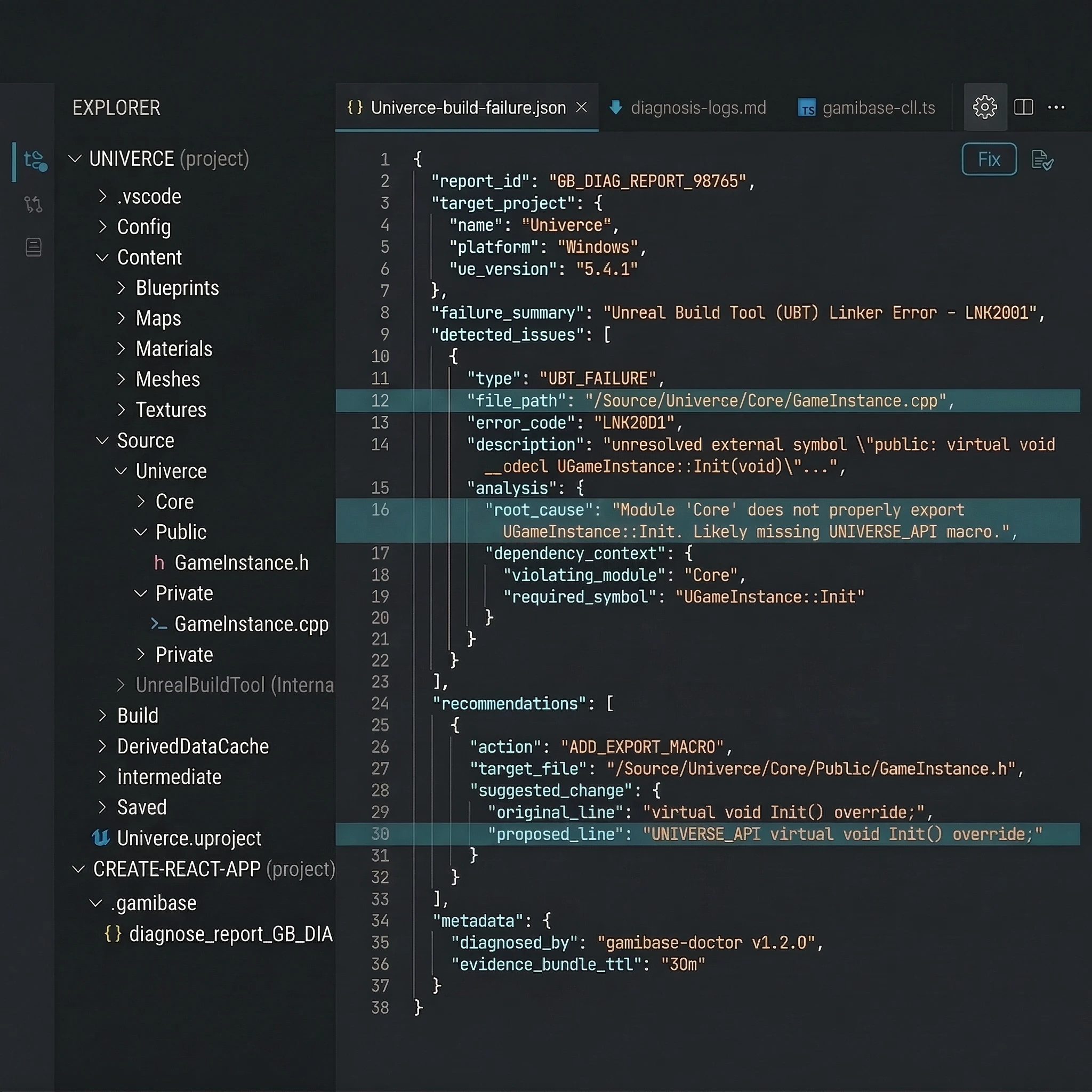Open the editor settings gear icon
This screenshot has height=1092, width=1092.
(x=985, y=107)
